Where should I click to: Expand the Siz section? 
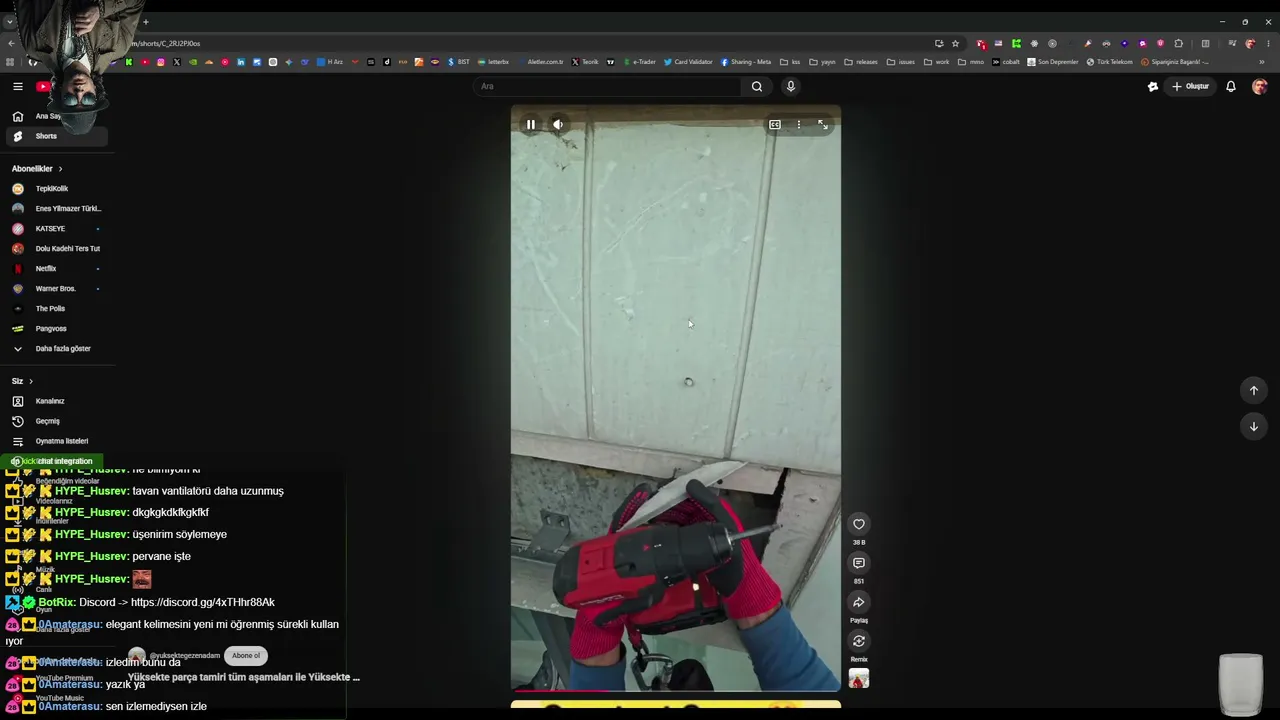[22, 381]
